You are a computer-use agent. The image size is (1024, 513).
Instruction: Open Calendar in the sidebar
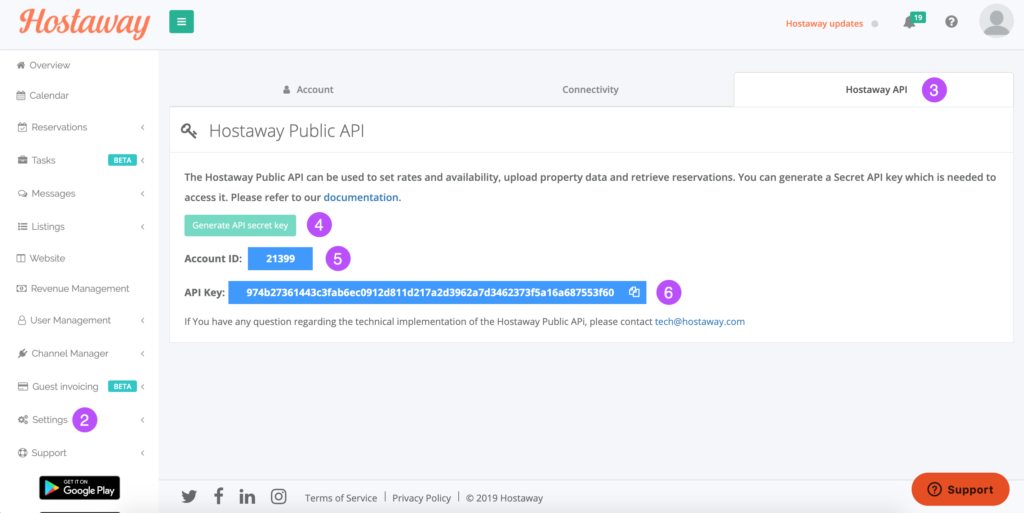coord(49,95)
